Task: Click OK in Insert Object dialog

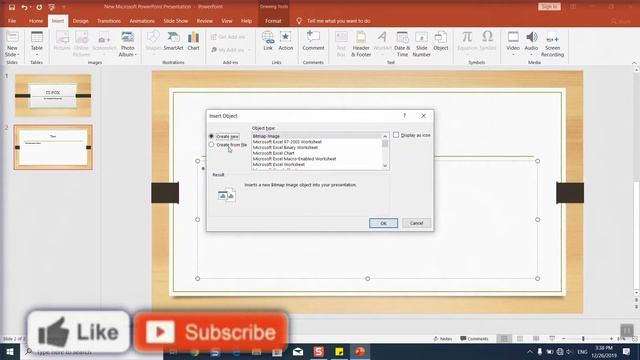Action: pos(383,223)
